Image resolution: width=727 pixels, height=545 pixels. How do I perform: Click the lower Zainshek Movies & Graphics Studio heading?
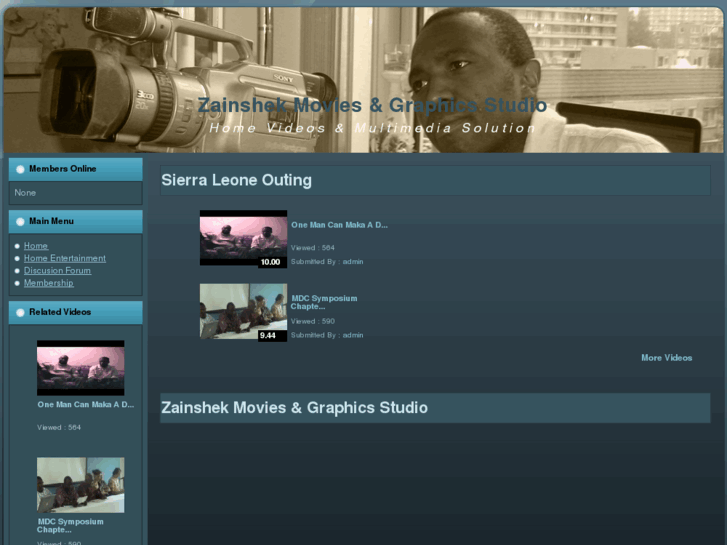click(x=294, y=408)
